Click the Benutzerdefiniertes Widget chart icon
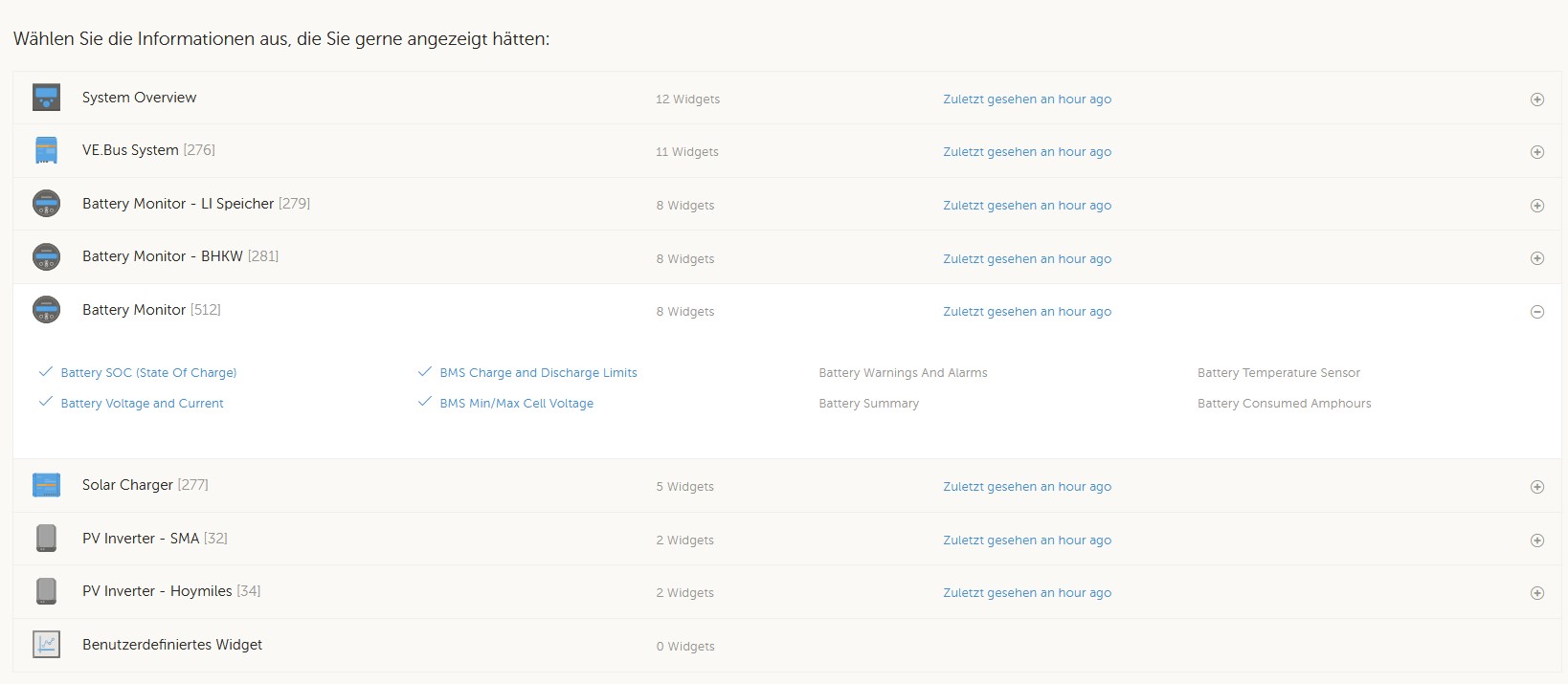1568x684 pixels. (46, 645)
